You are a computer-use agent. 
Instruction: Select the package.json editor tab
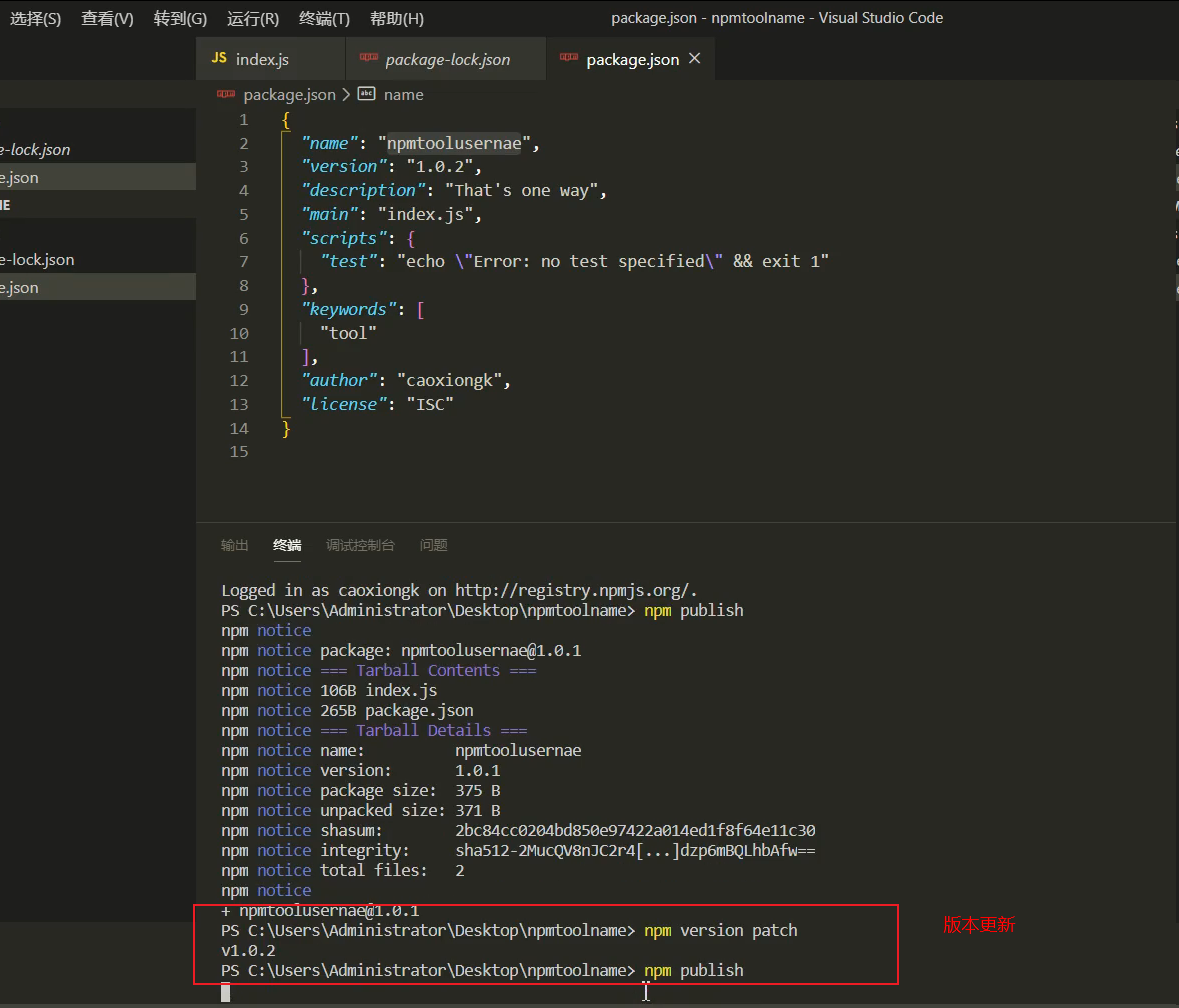[x=632, y=59]
